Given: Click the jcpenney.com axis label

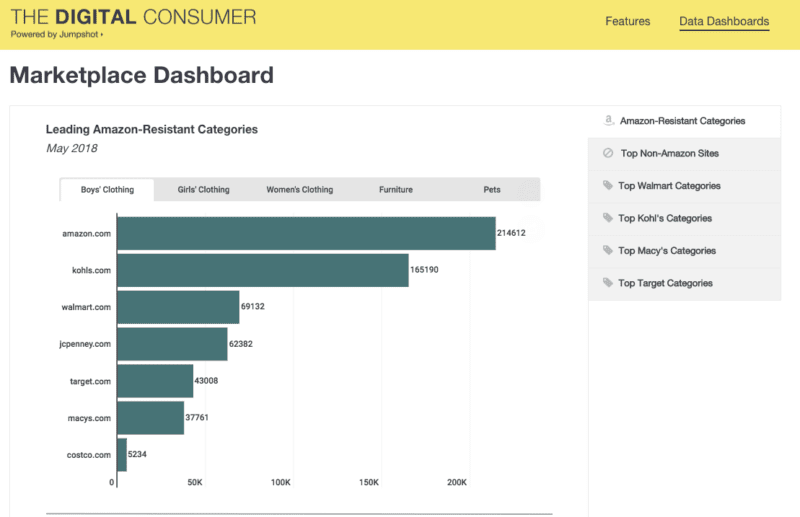Looking at the screenshot, I should coord(85,344).
